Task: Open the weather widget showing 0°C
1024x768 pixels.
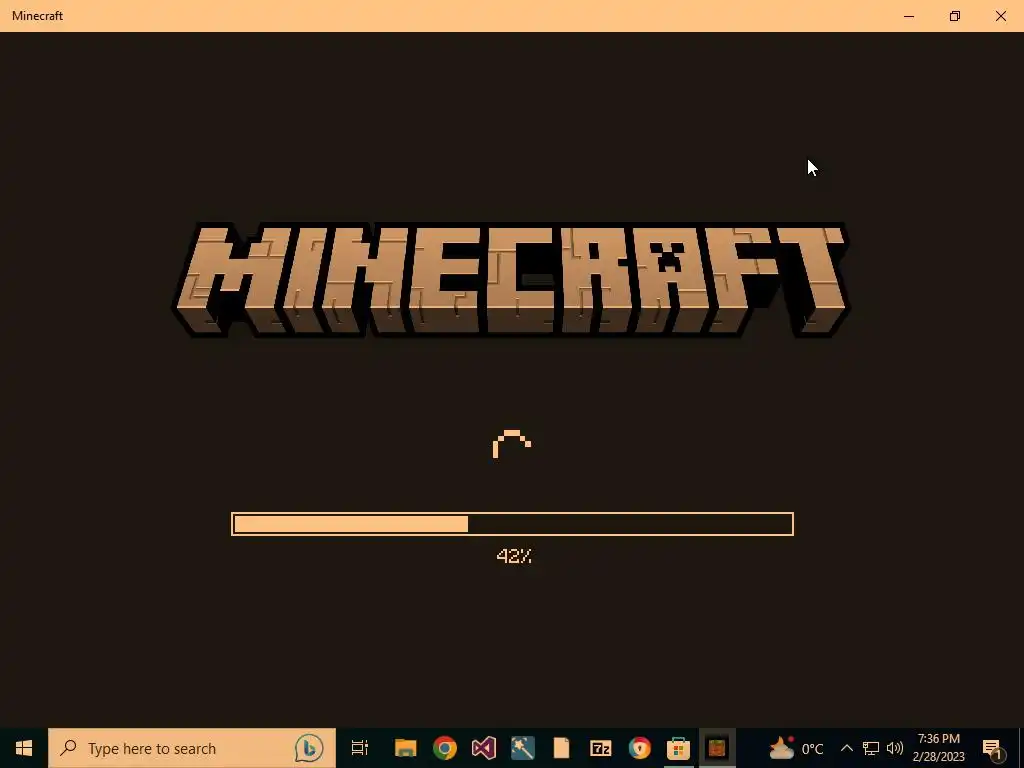Action: click(x=796, y=748)
